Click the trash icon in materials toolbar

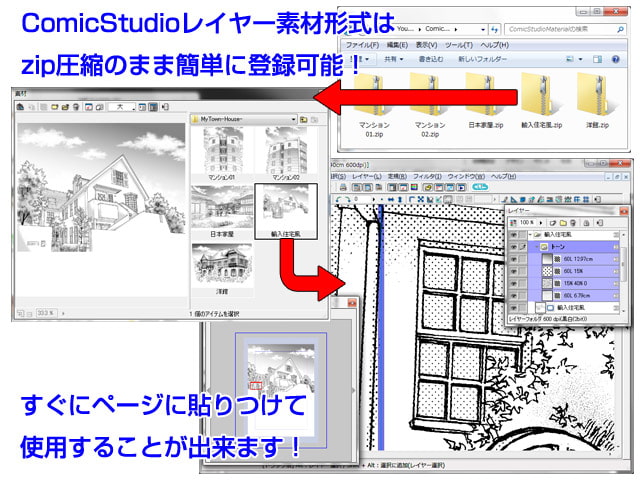point(74,105)
